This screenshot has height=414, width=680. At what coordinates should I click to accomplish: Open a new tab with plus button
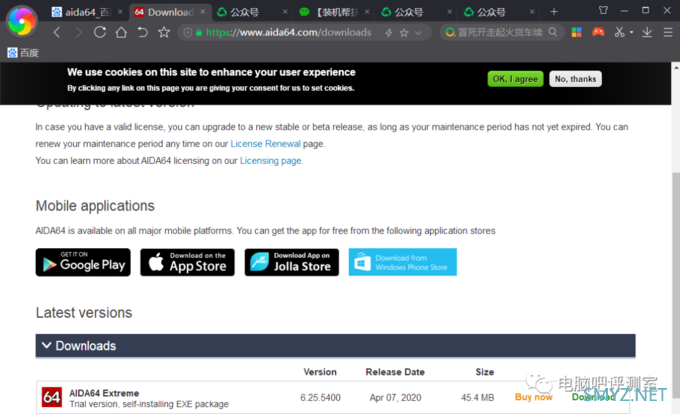coord(554,12)
